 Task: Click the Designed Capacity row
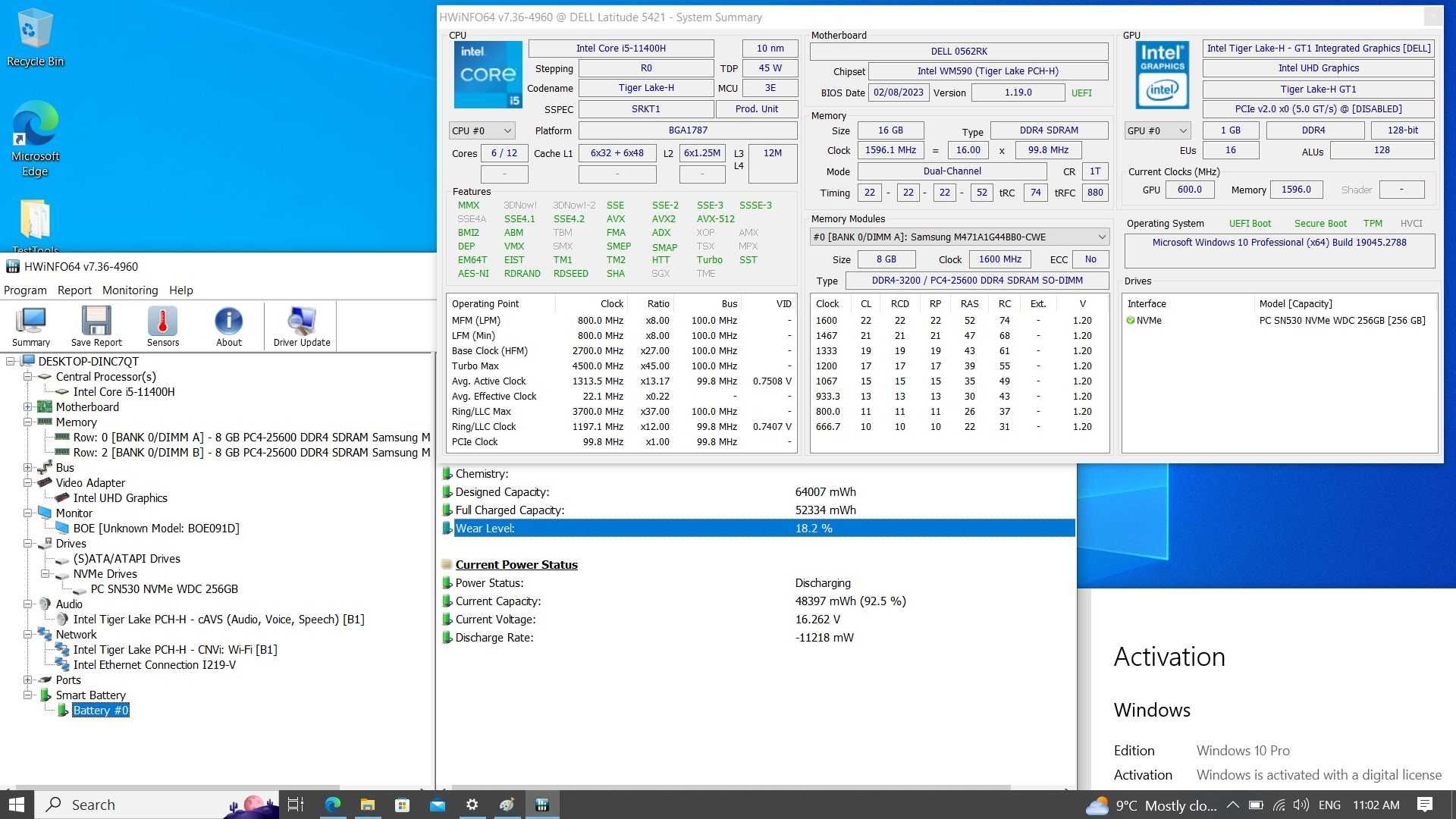click(758, 491)
